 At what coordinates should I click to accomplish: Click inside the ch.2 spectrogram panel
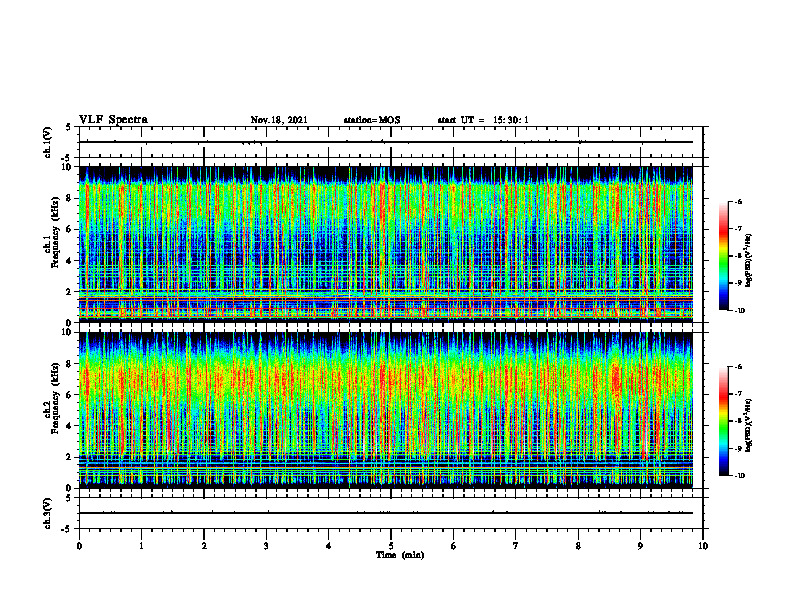pos(386,410)
